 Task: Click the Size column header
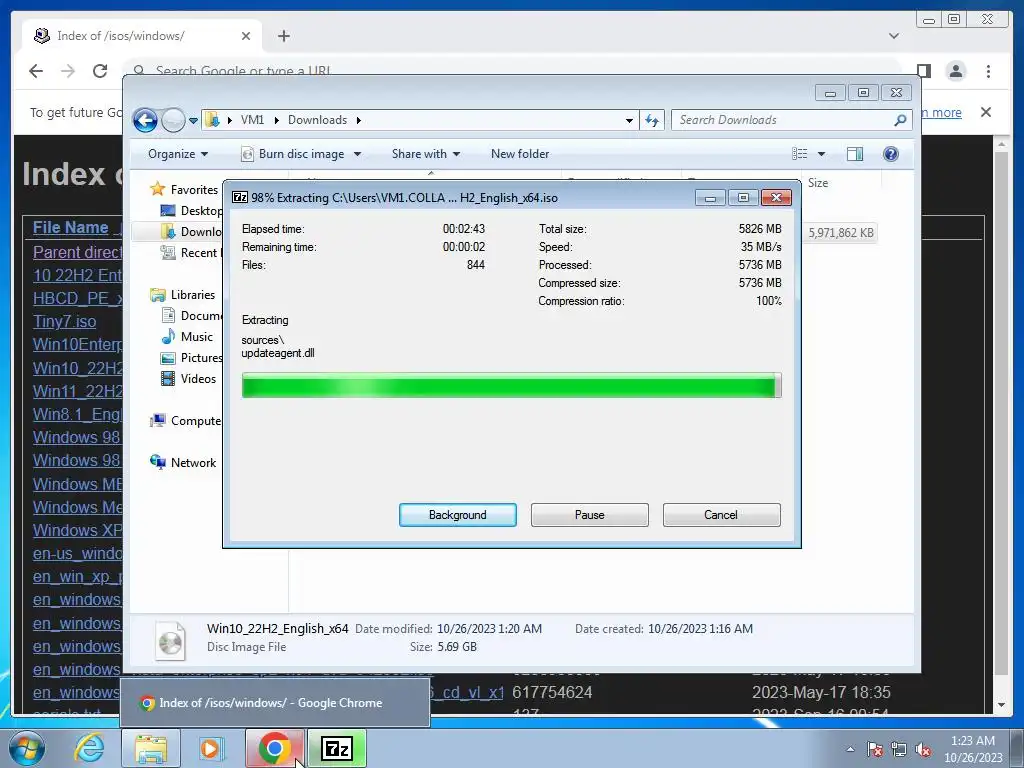818,183
